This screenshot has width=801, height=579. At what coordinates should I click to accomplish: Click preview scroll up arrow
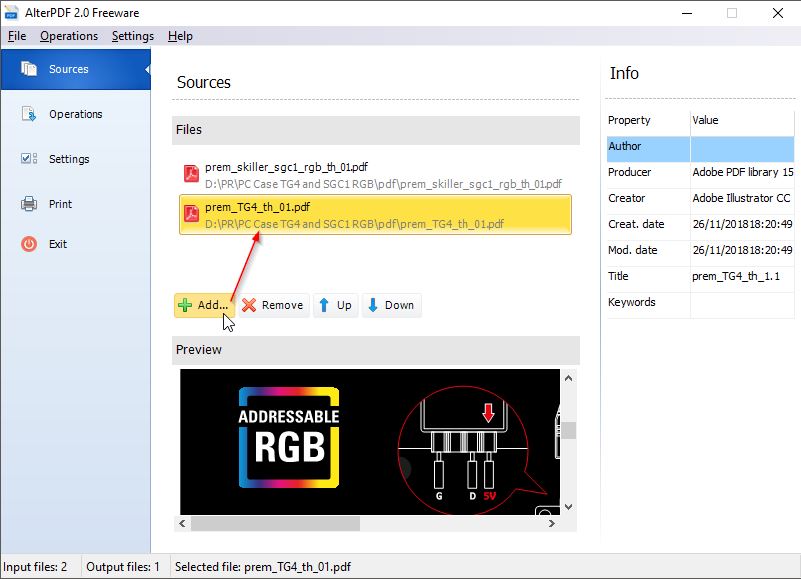(569, 378)
